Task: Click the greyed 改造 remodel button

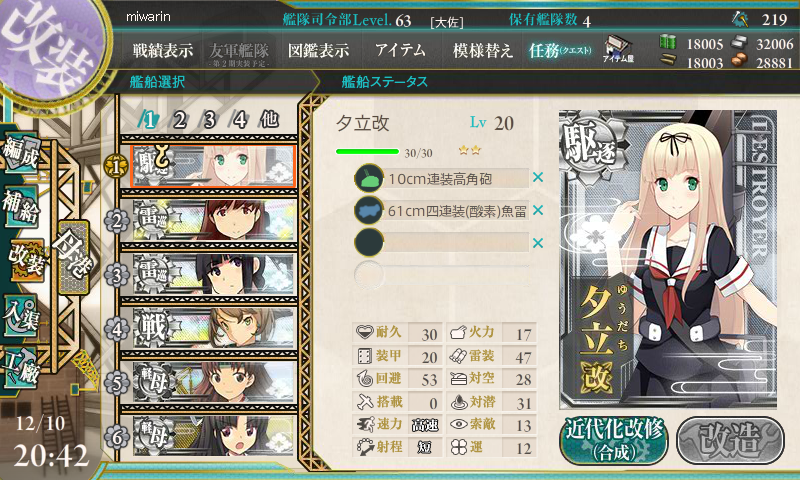Action: (x=730, y=441)
